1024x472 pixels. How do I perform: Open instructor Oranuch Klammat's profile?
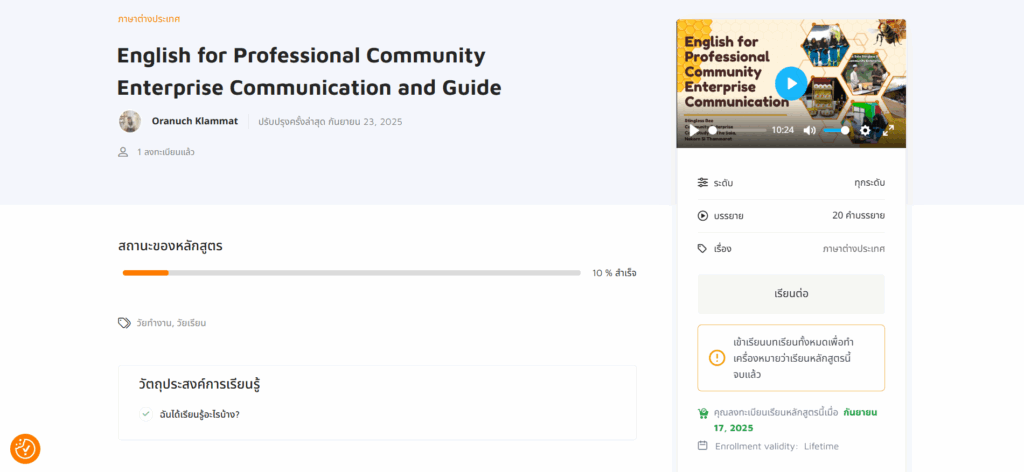[194, 121]
